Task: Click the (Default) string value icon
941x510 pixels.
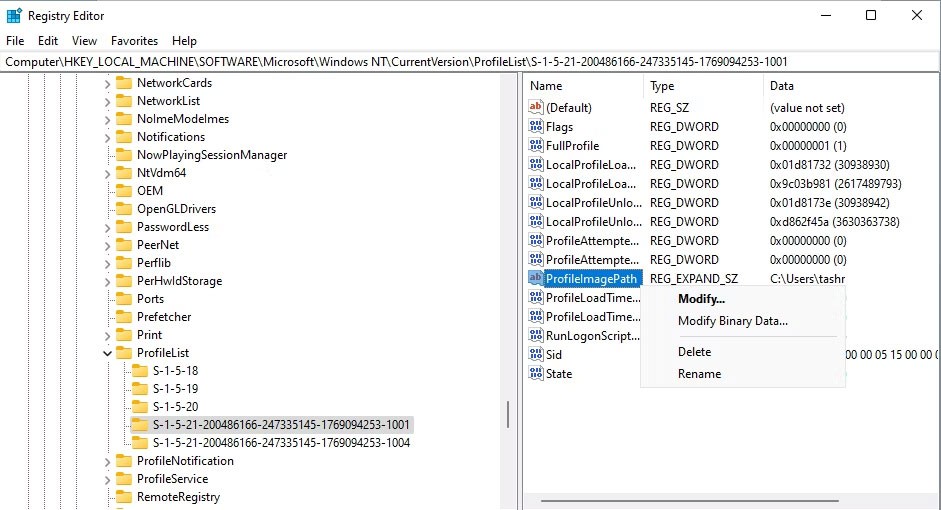Action: pos(536,108)
